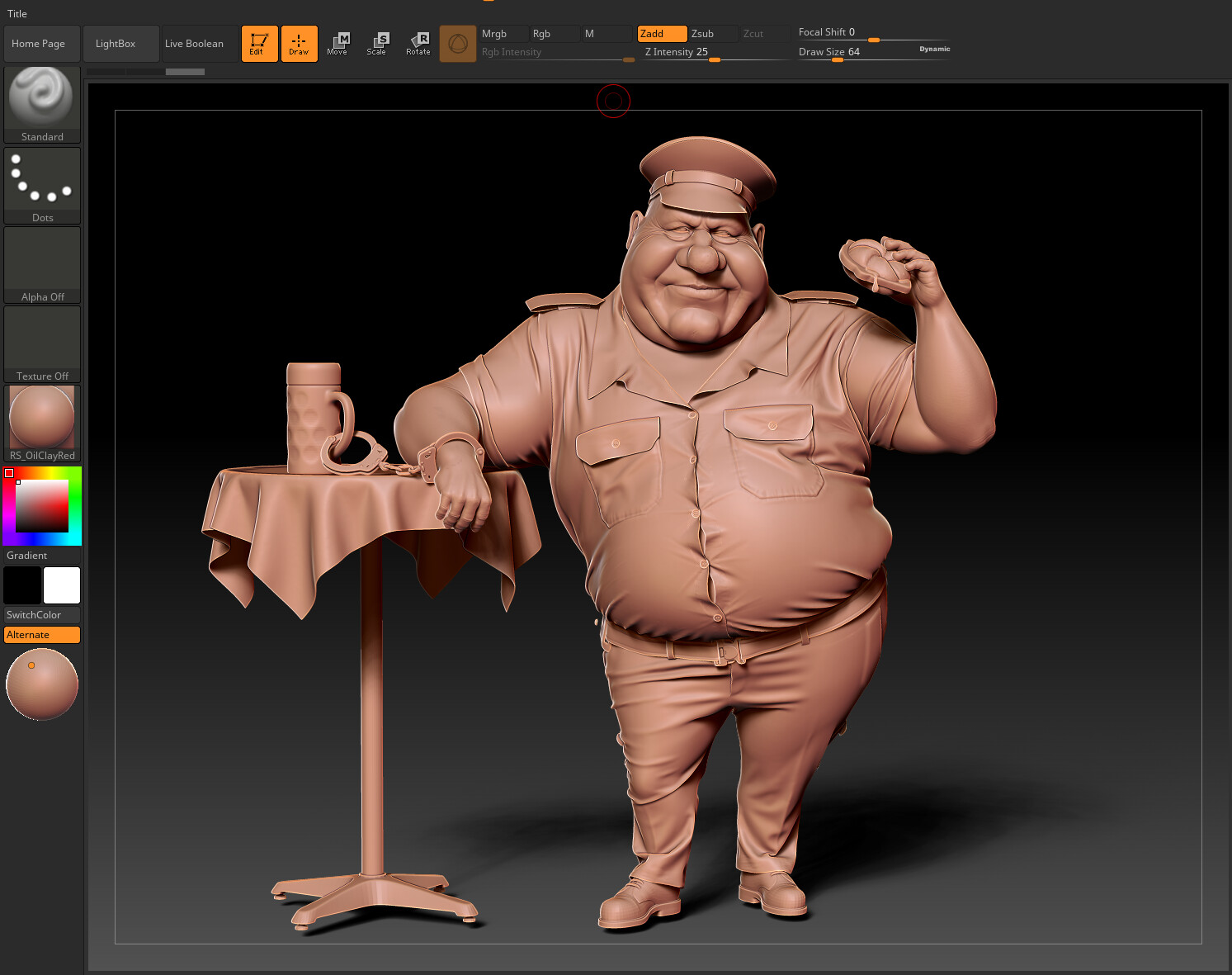The width and height of the screenshot is (1232, 975).
Task: Open the Alpha Off selector
Action: 42,265
